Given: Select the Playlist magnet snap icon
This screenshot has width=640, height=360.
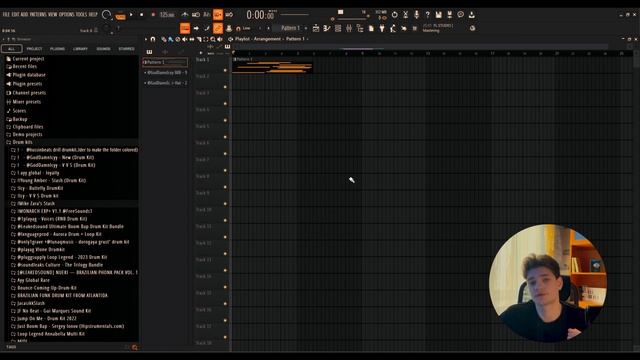Looking at the screenshot, I should (153, 39).
